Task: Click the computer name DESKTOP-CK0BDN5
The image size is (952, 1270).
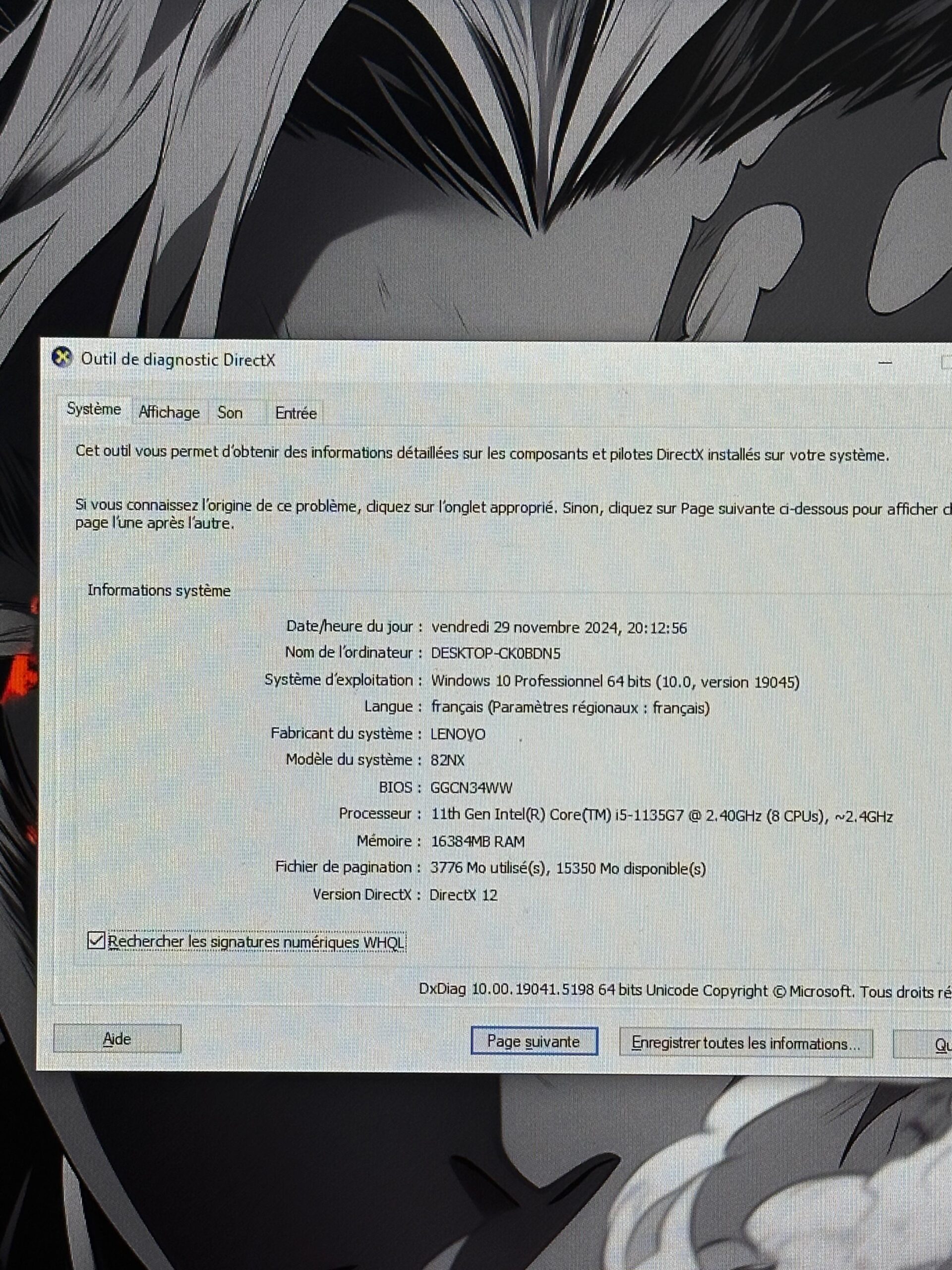Action: pyautogui.click(x=496, y=653)
